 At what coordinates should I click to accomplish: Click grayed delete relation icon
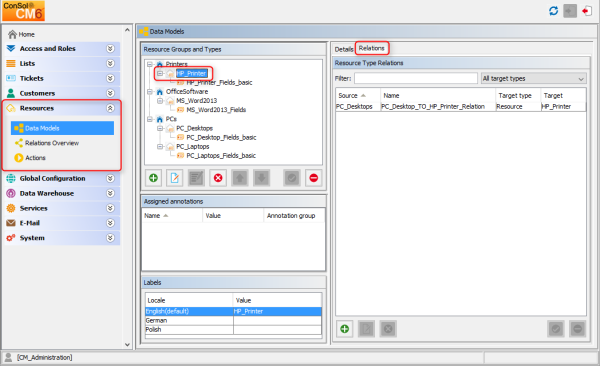(388, 329)
